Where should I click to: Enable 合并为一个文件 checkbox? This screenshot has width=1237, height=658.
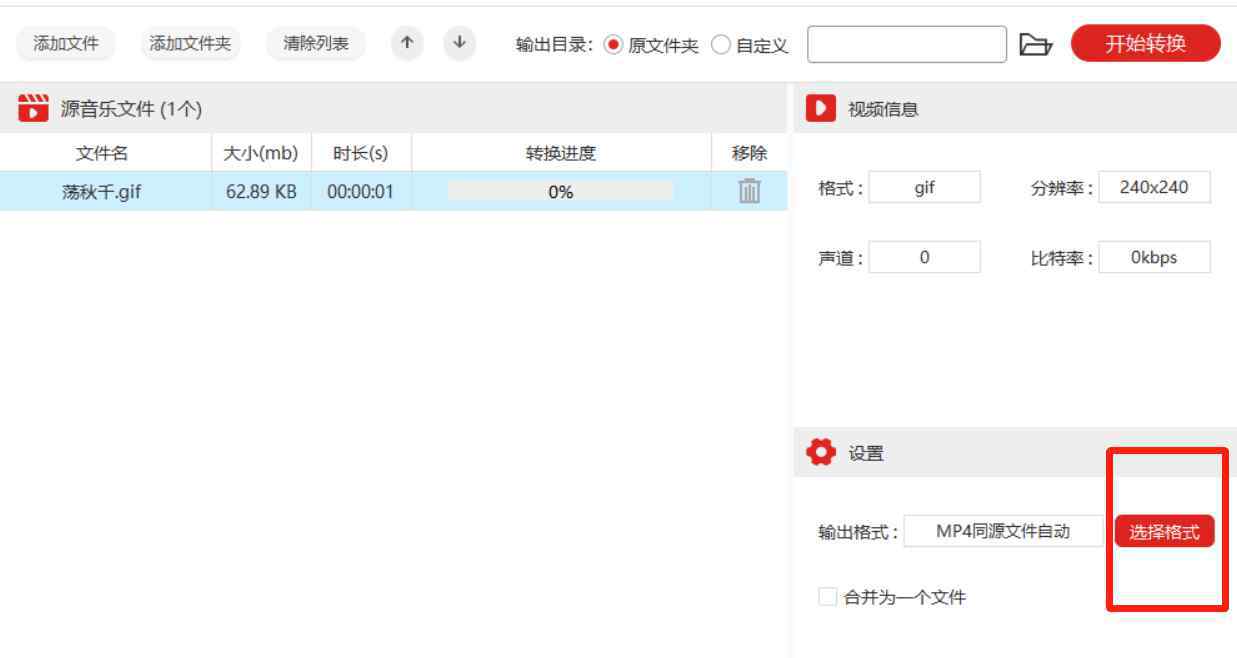pyautogui.click(x=827, y=597)
